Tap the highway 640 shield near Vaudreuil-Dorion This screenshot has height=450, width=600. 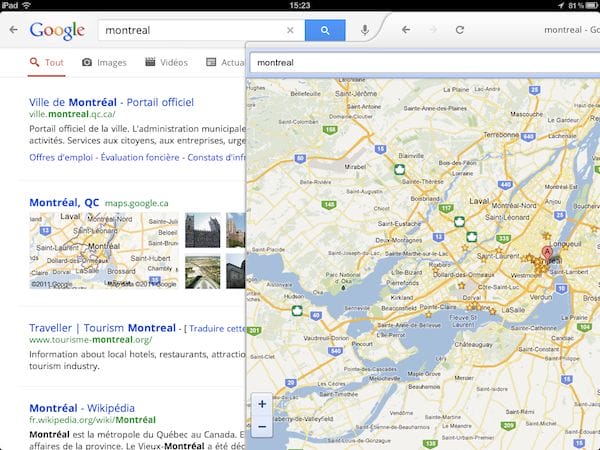[336, 351]
